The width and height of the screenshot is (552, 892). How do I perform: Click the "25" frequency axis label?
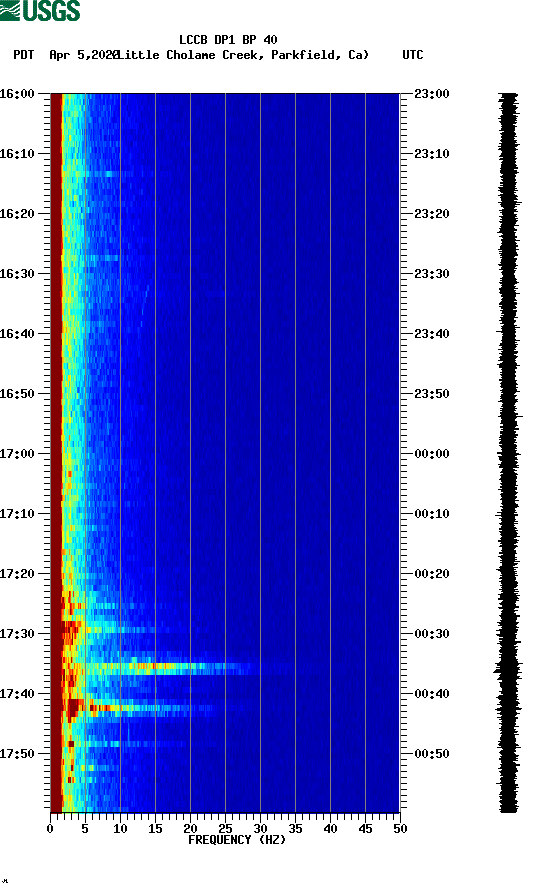coord(225,829)
